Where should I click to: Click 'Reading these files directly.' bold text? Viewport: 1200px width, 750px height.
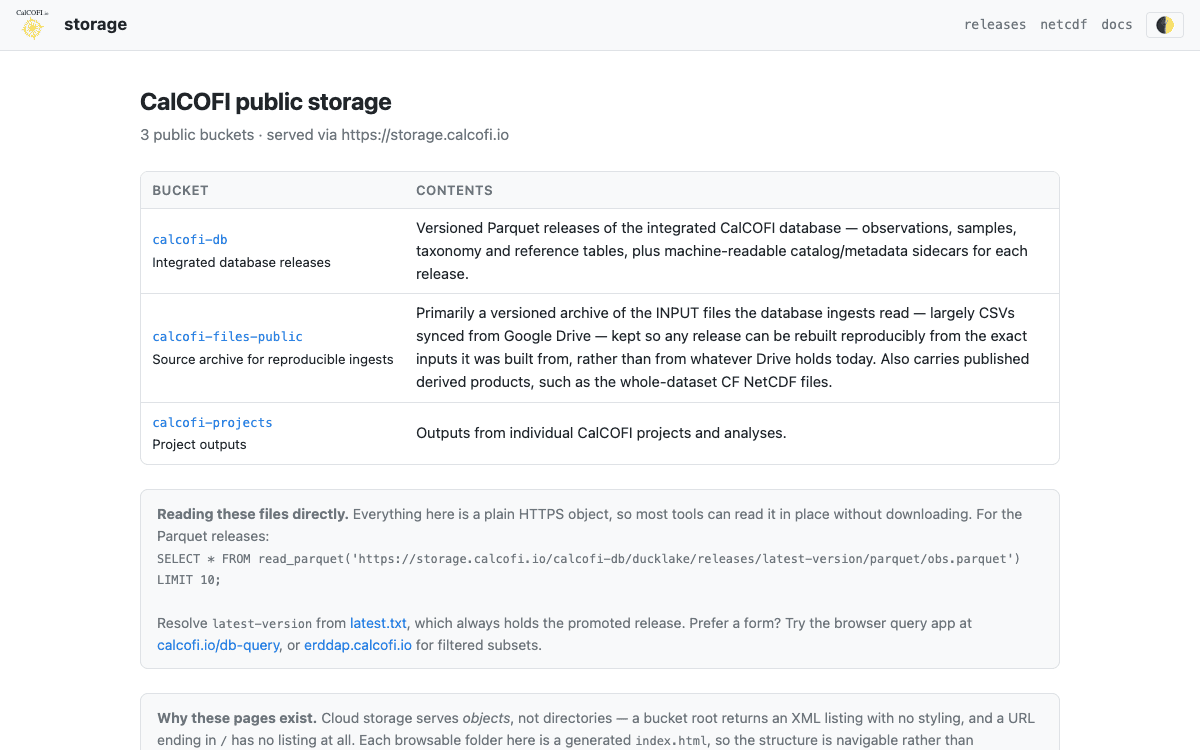pyautogui.click(x=253, y=515)
